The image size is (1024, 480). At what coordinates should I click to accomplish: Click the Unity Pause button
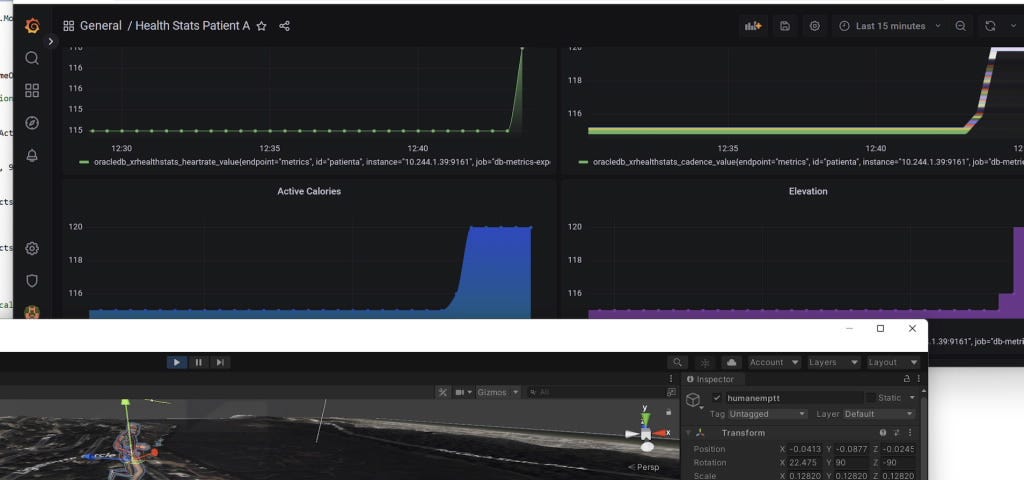pyautogui.click(x=199, y=362)
